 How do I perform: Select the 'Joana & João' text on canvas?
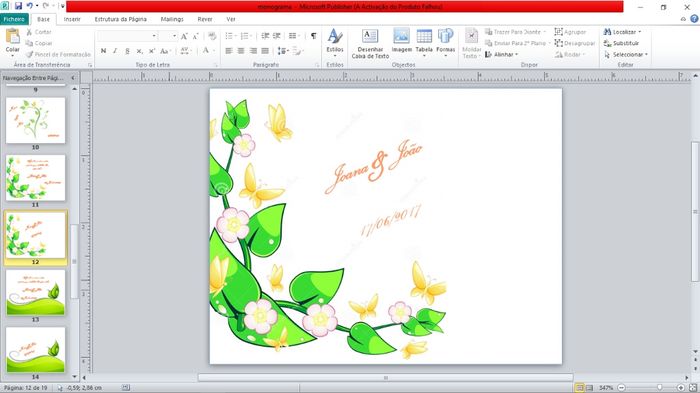point(374,166)
